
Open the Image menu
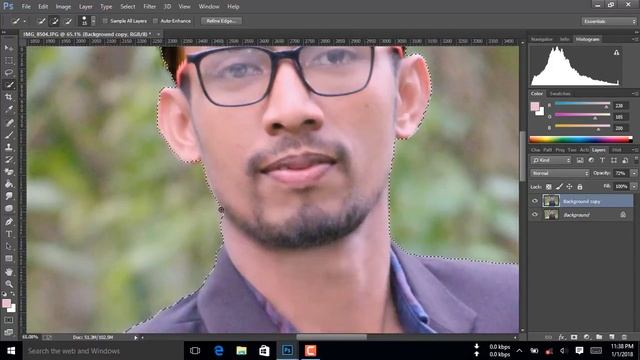[x=63, y=7]
